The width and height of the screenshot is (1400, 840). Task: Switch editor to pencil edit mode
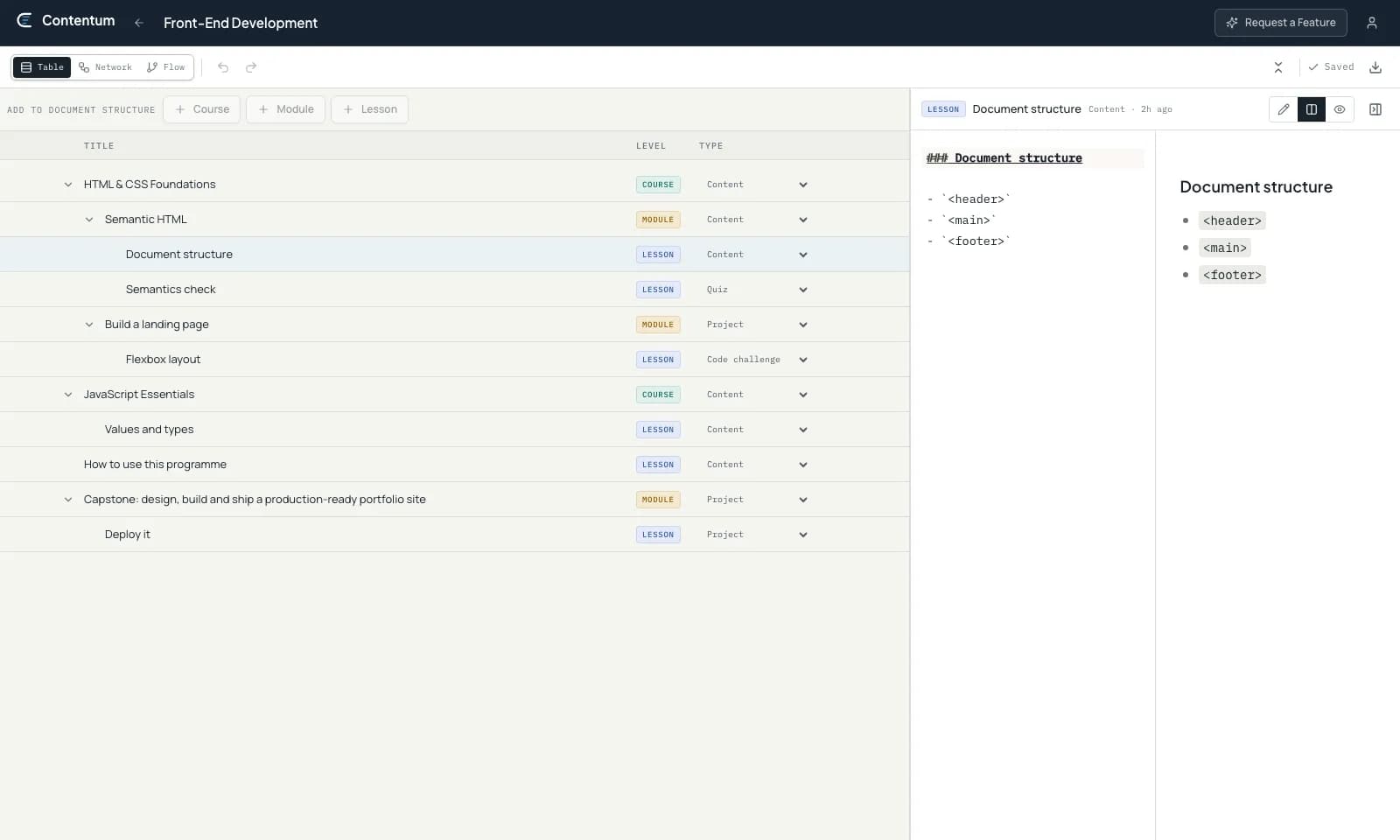[1283, 109]
